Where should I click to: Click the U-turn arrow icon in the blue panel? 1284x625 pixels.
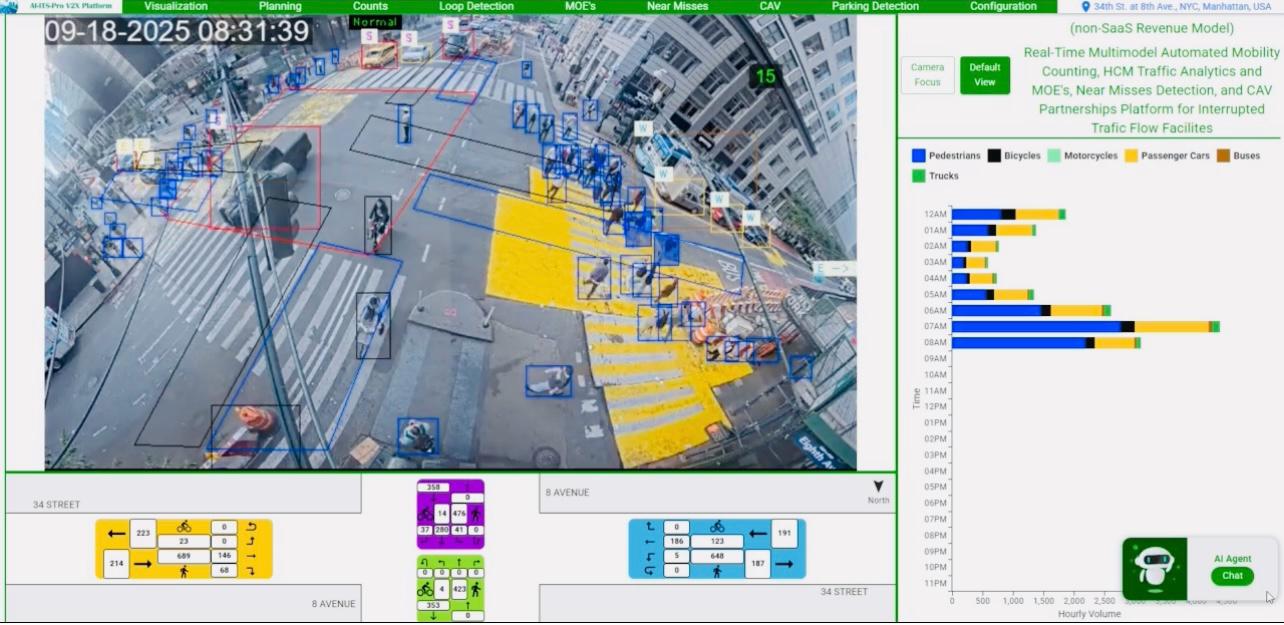pyautogui.click(x=650, y=569)
